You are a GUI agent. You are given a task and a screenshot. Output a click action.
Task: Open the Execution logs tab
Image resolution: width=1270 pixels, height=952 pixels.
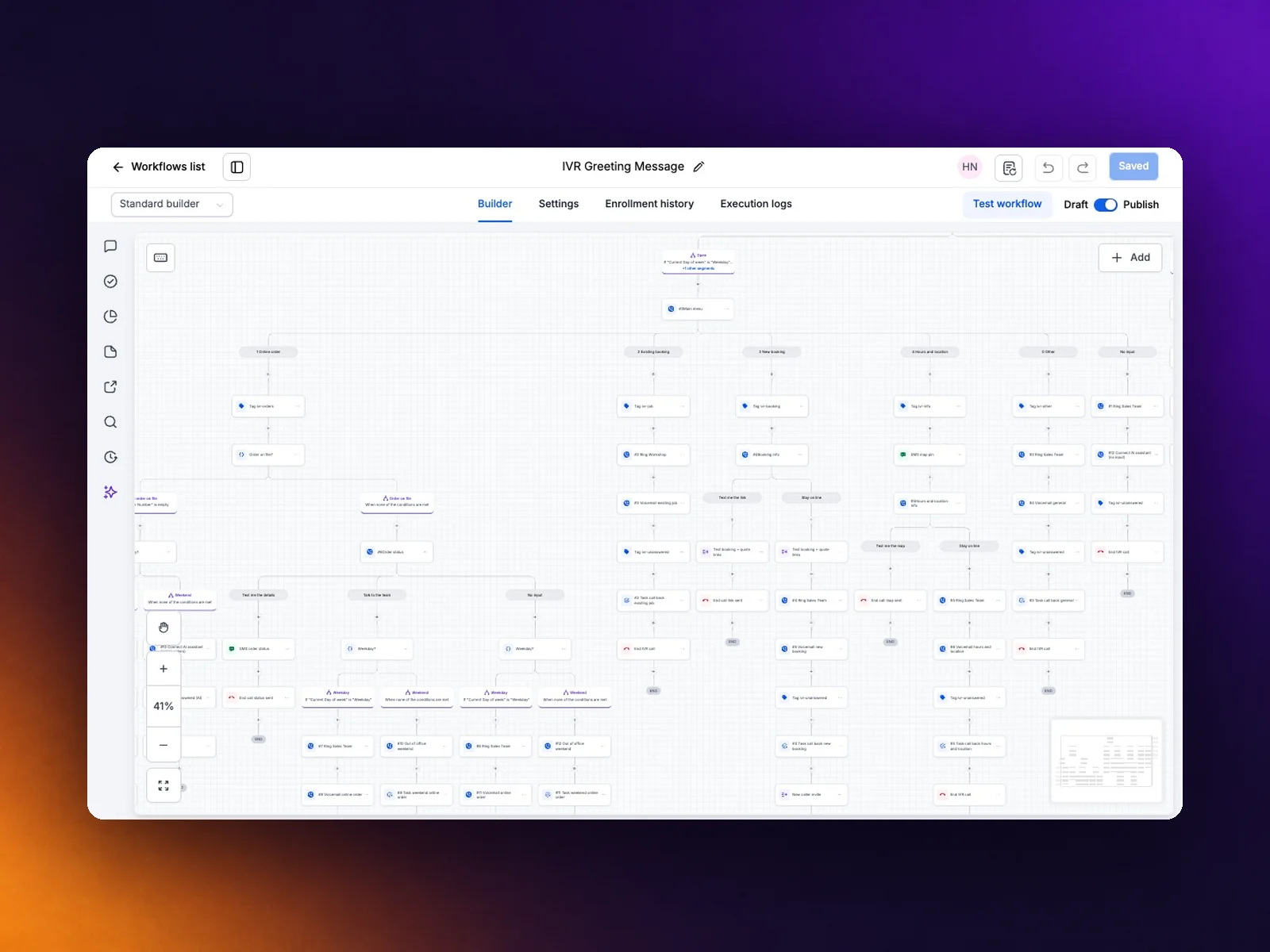[x=756, y=204]
